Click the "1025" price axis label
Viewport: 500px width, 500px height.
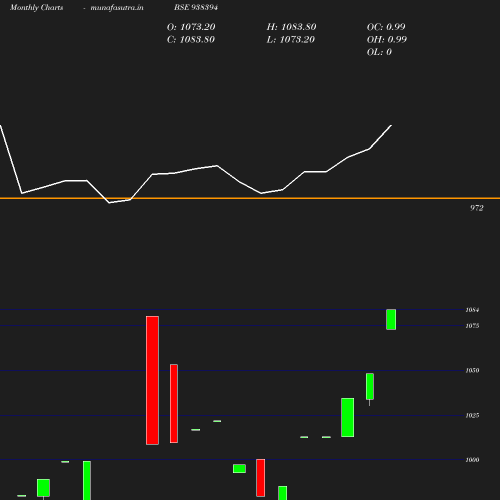coord(472,415)
